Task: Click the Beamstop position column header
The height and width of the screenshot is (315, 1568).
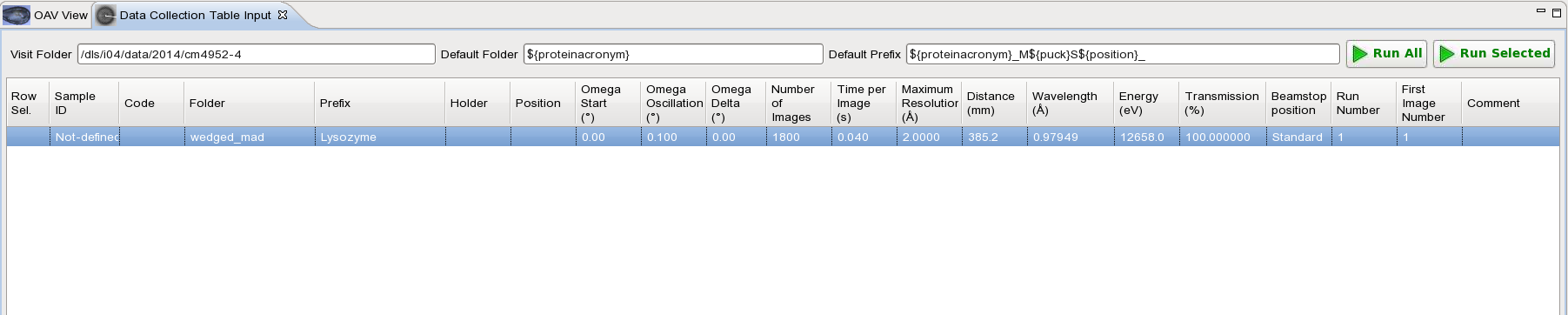Action: click(x=1298, y=103)
